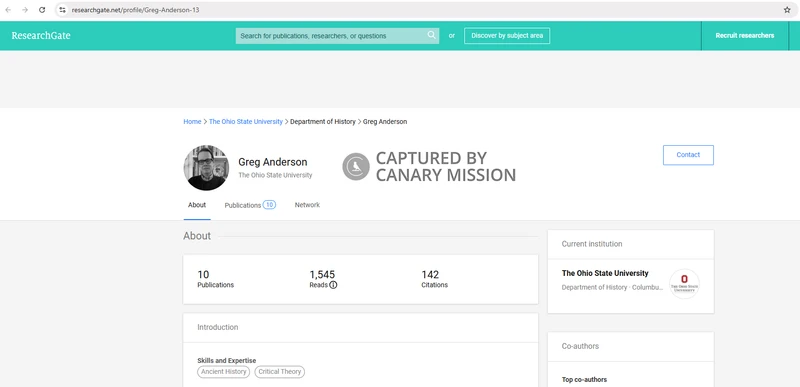Click the Greg Anderson breadcrumb text
The image size is (800, 387).
point(385,121)
